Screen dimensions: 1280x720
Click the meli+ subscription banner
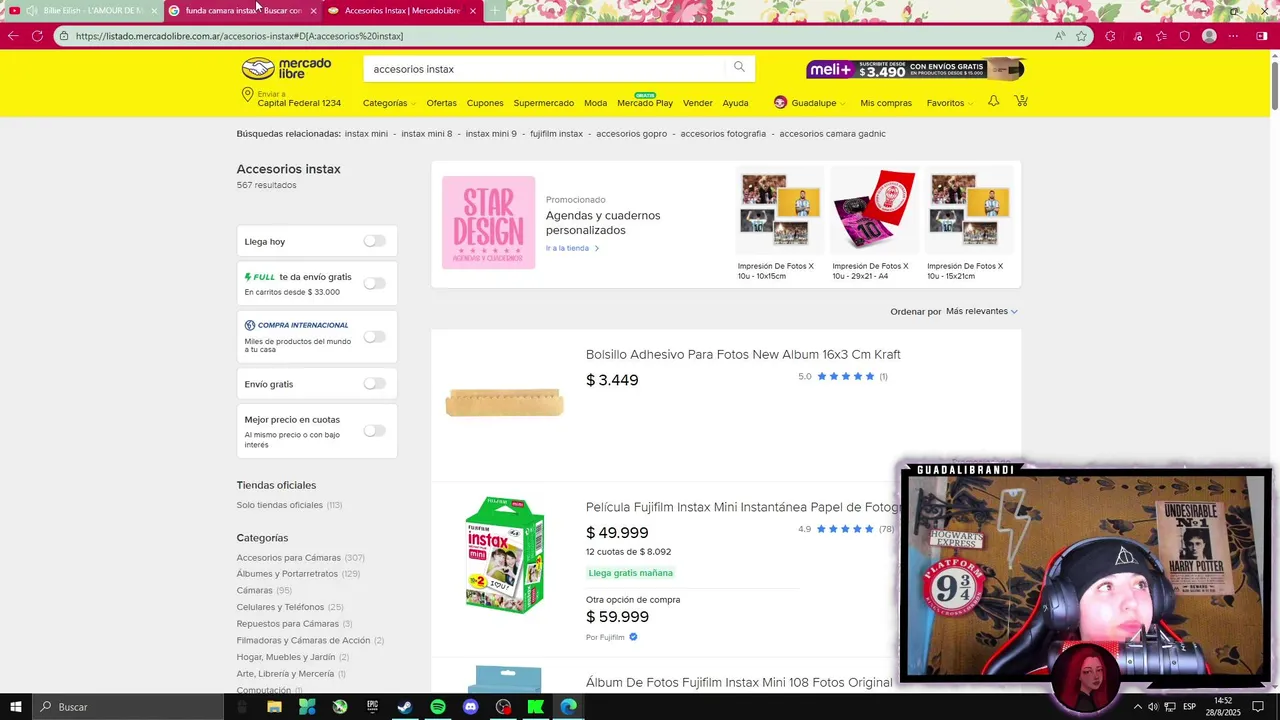(915, 69)
